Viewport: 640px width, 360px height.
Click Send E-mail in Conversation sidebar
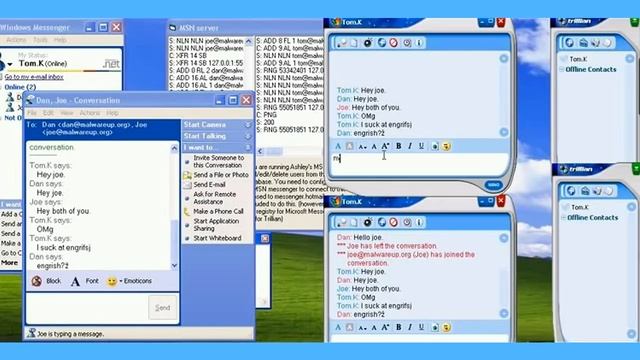tap(209, 184)
